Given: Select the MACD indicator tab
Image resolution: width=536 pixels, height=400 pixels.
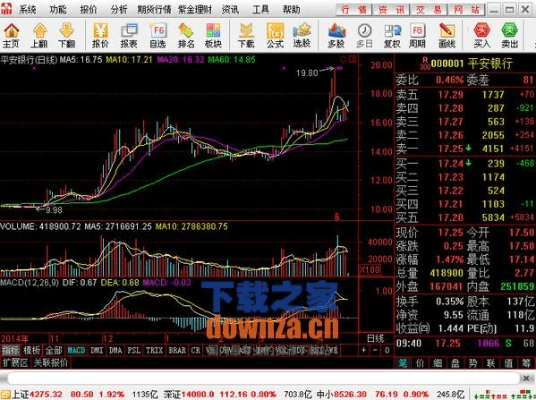Looking at the screenshot, I should [x=76, y=350].
